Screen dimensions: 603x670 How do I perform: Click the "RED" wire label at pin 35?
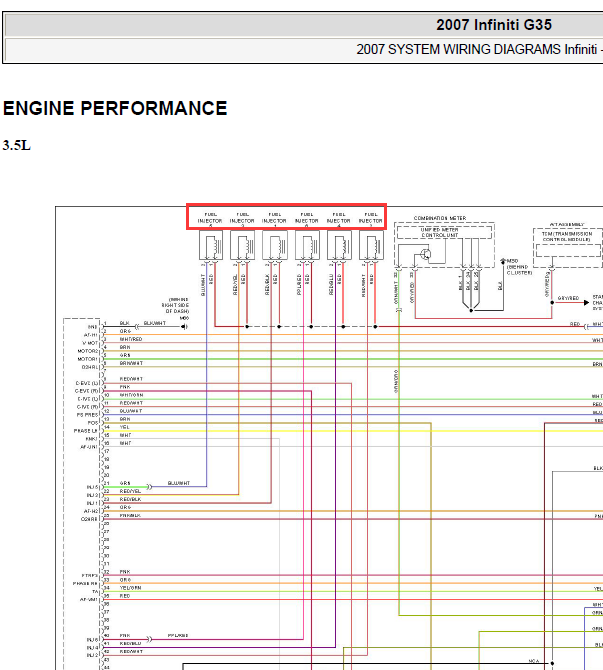[x=125, y=596]
